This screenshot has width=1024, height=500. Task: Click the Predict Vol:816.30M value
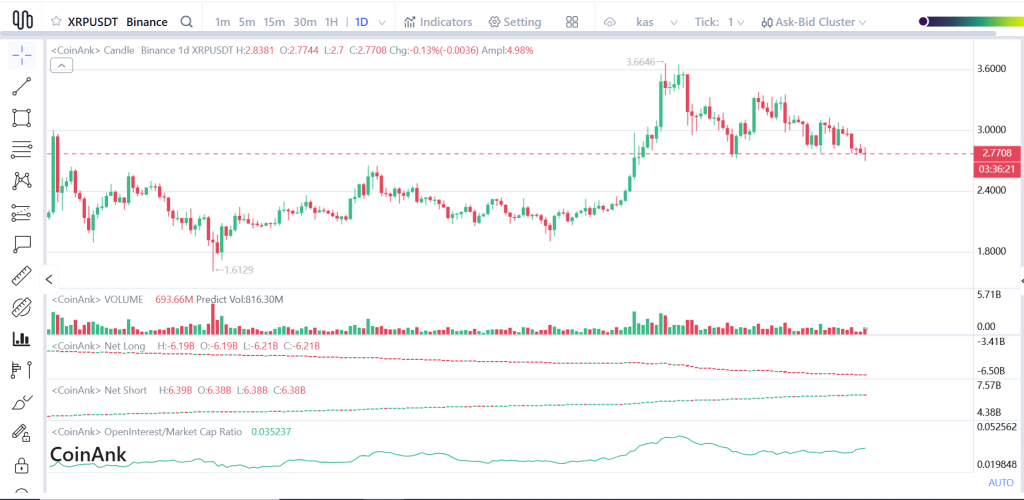pos(240,299)
